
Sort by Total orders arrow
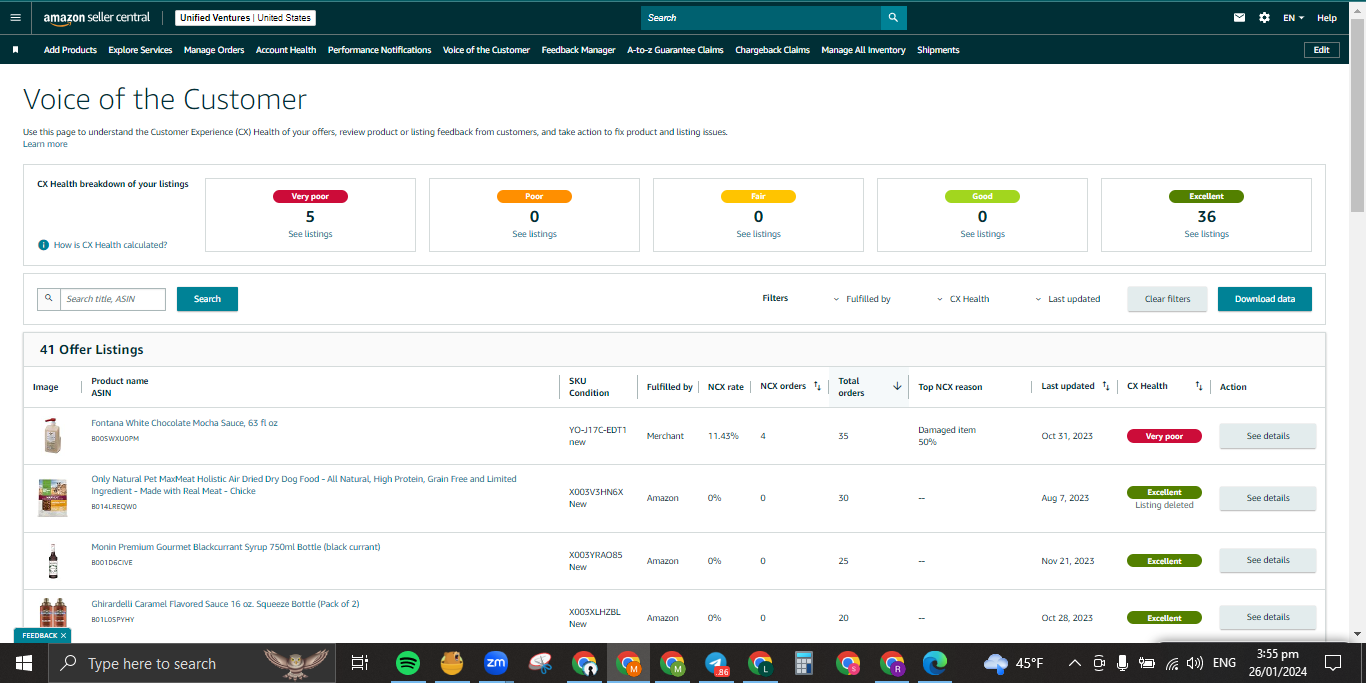[897, 386]
